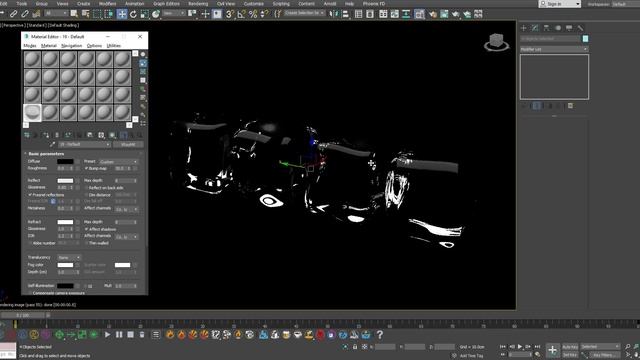
Task: Open the Modify command panel tab
Action: coord(535,28)
